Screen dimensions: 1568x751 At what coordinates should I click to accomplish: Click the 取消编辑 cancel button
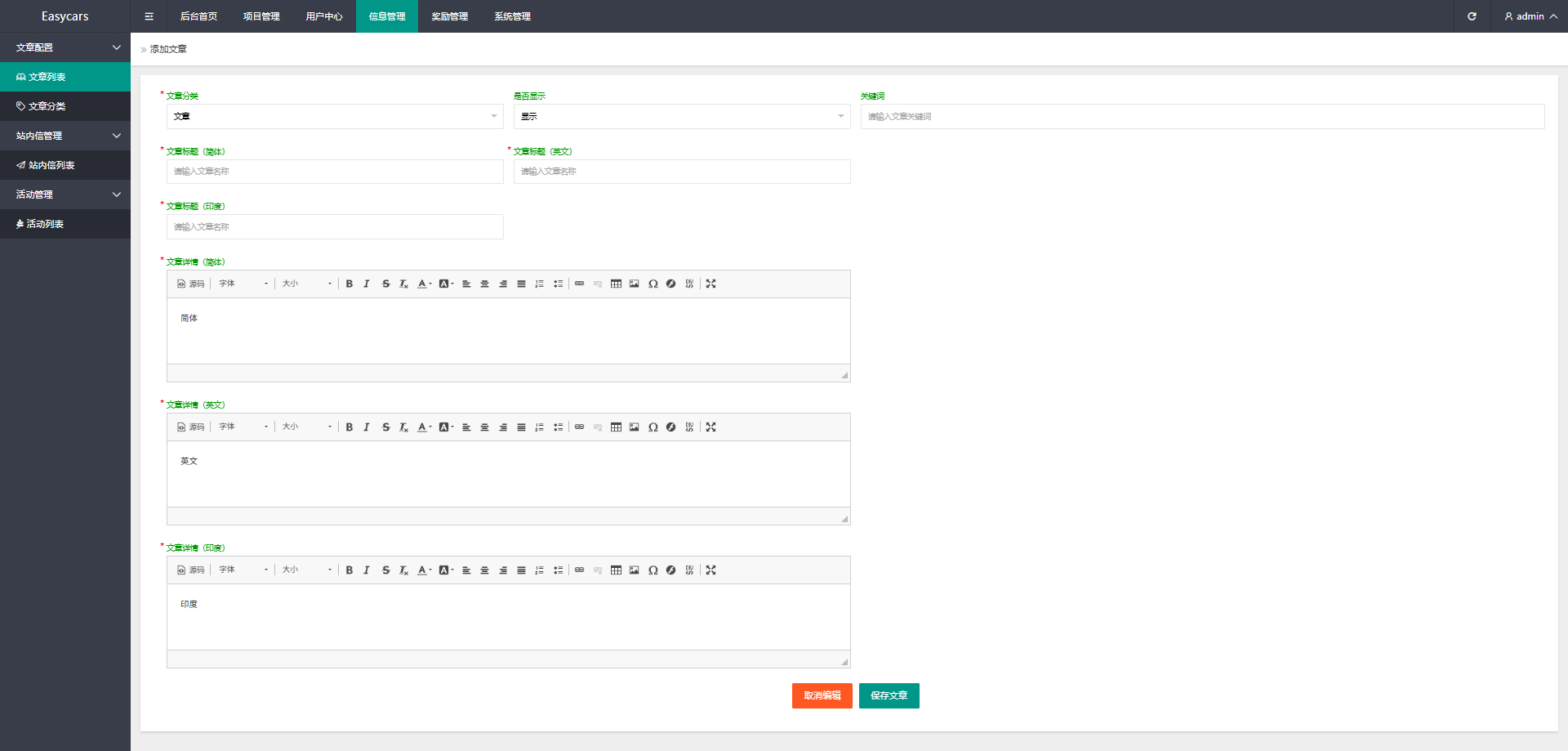822,695
